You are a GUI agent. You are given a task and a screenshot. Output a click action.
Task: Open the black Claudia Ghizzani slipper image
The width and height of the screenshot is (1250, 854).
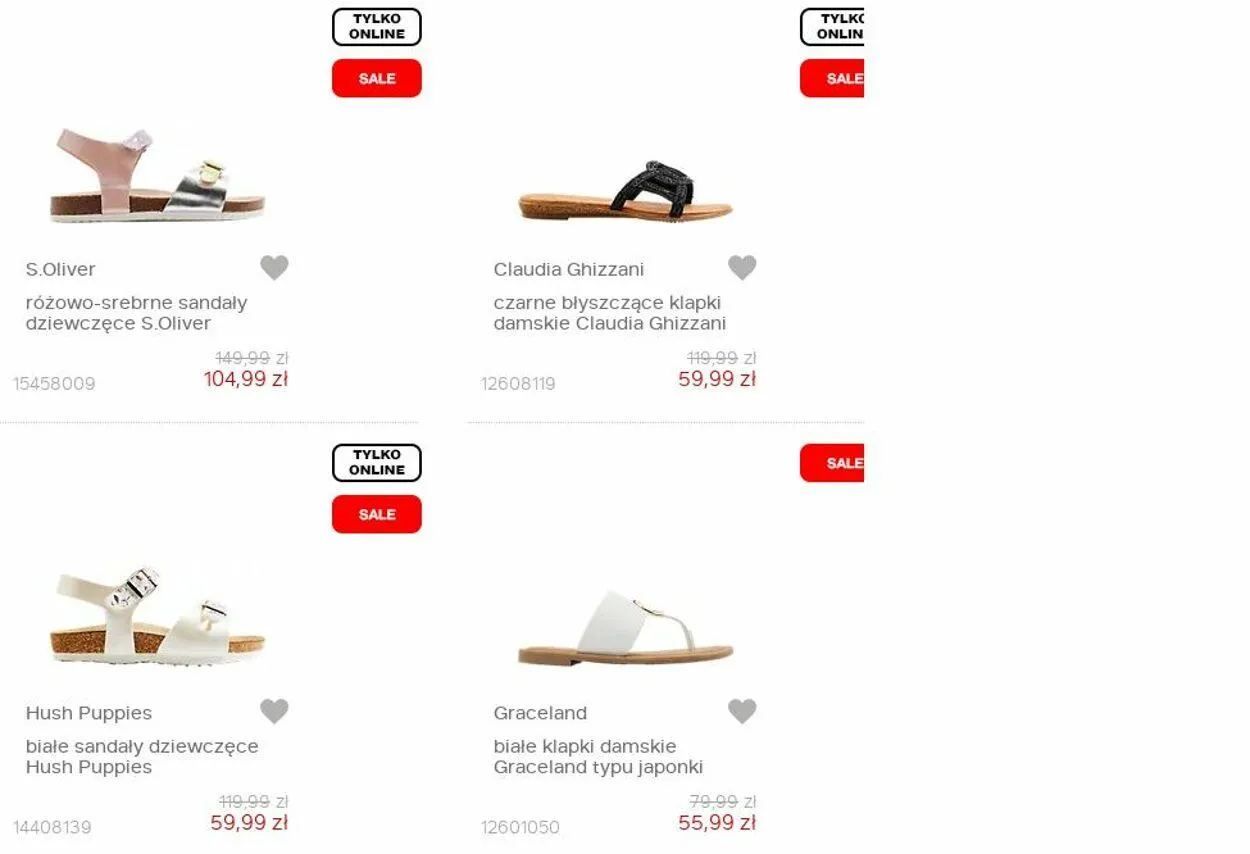[626, 190]
